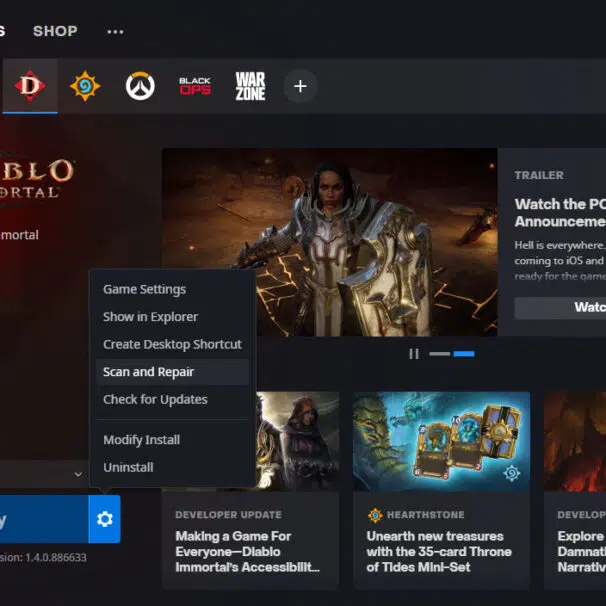Viewport: 606px width, 606px height.
Task: Open the SHOP tab
Action: tap(55, 31)
